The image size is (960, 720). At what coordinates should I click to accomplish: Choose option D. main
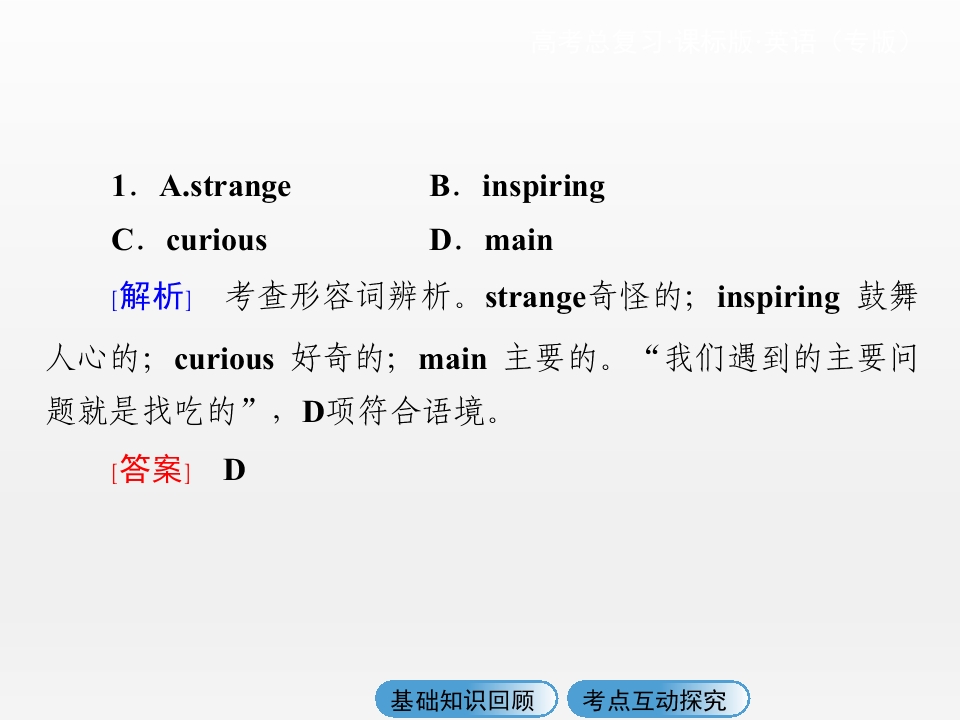[x=491, y=240]
